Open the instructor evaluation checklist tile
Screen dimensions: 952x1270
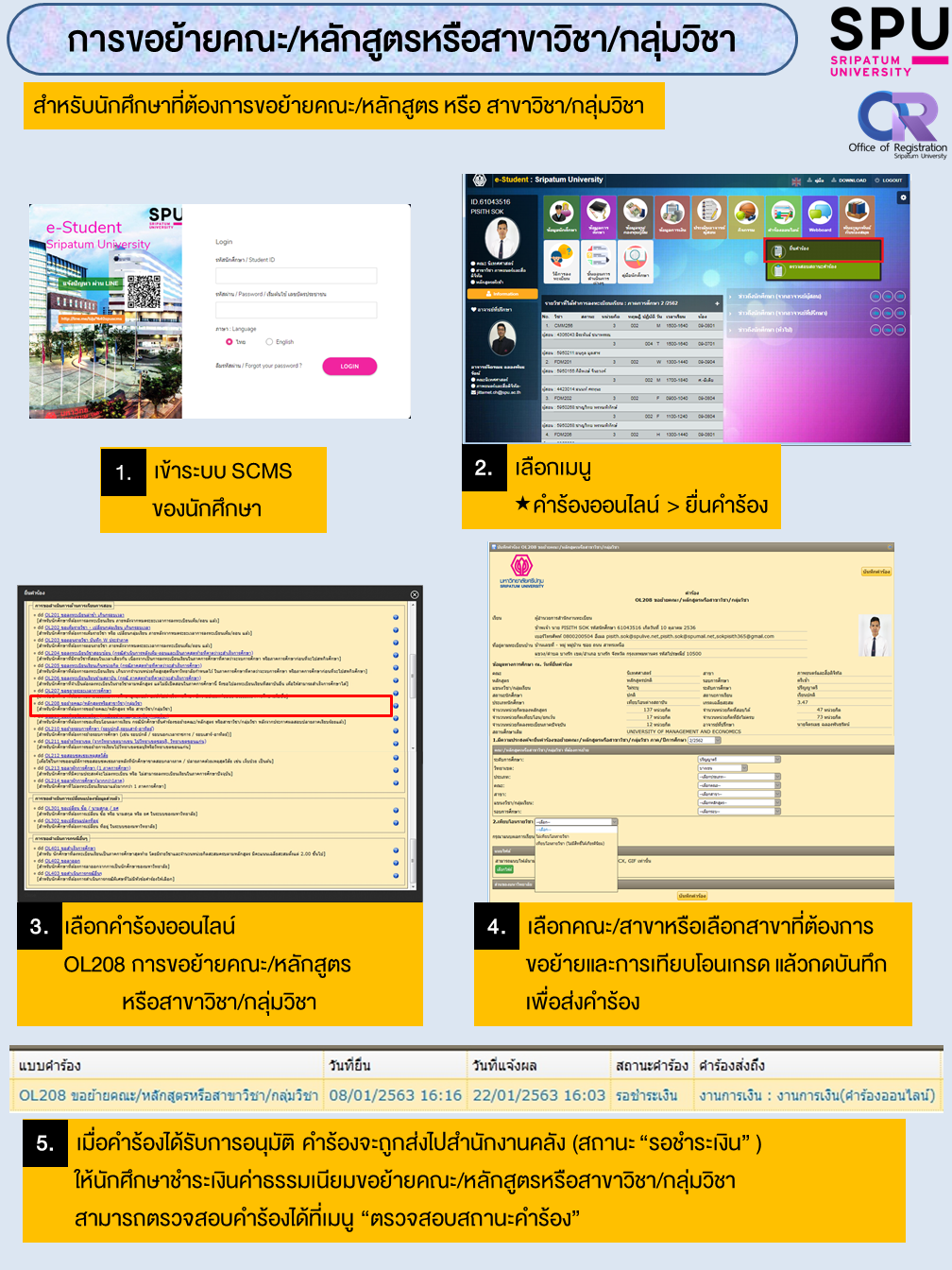tap(708, 216)
